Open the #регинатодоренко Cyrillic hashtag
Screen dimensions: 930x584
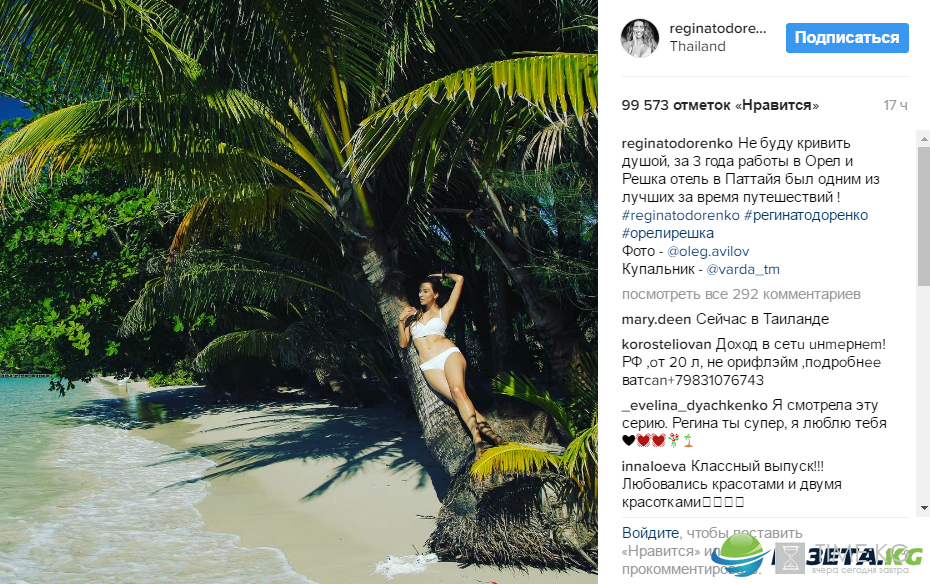[x=806, y=215]
